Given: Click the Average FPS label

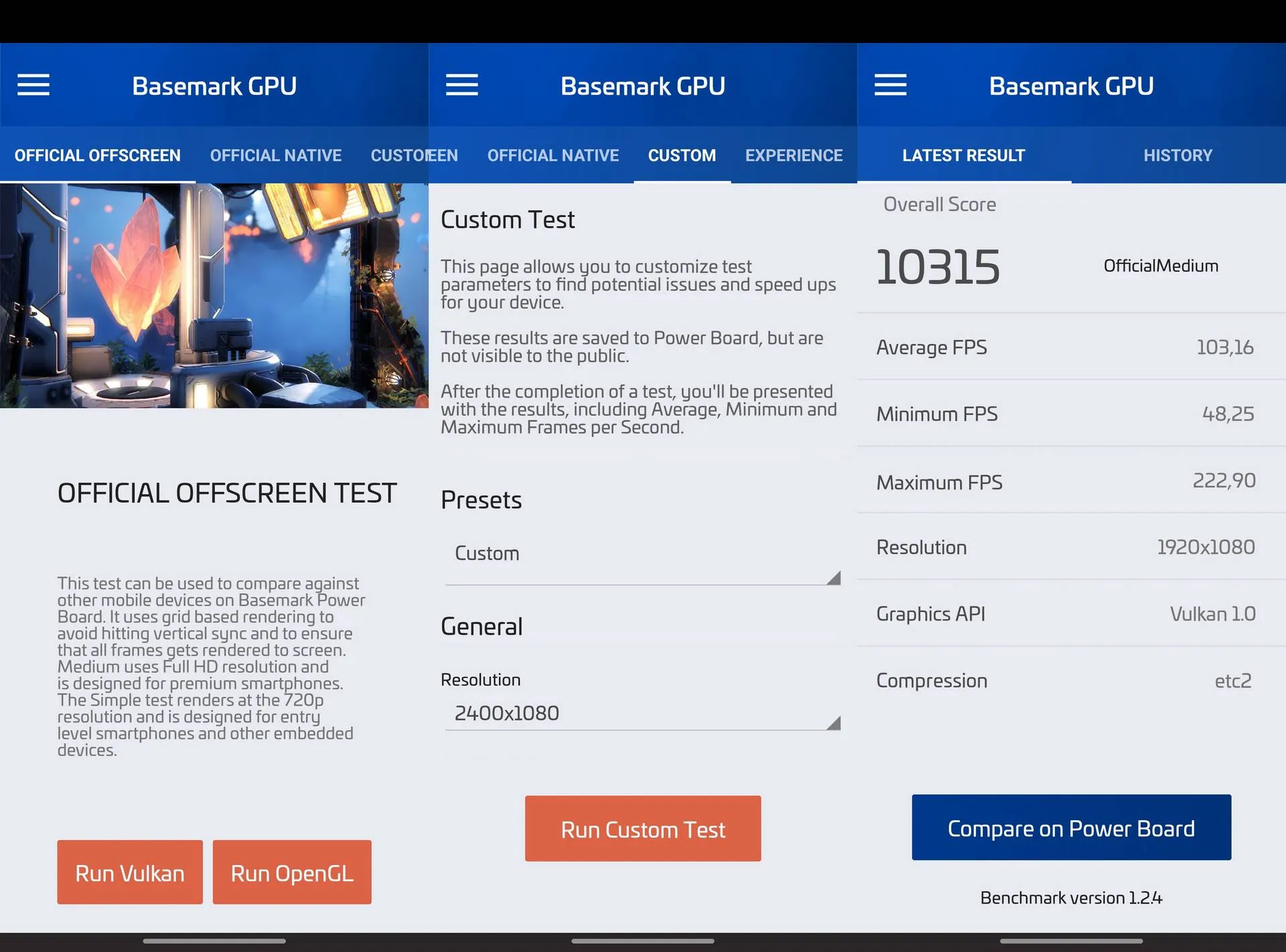Looking at the screenshot, I should click(932, 347).
